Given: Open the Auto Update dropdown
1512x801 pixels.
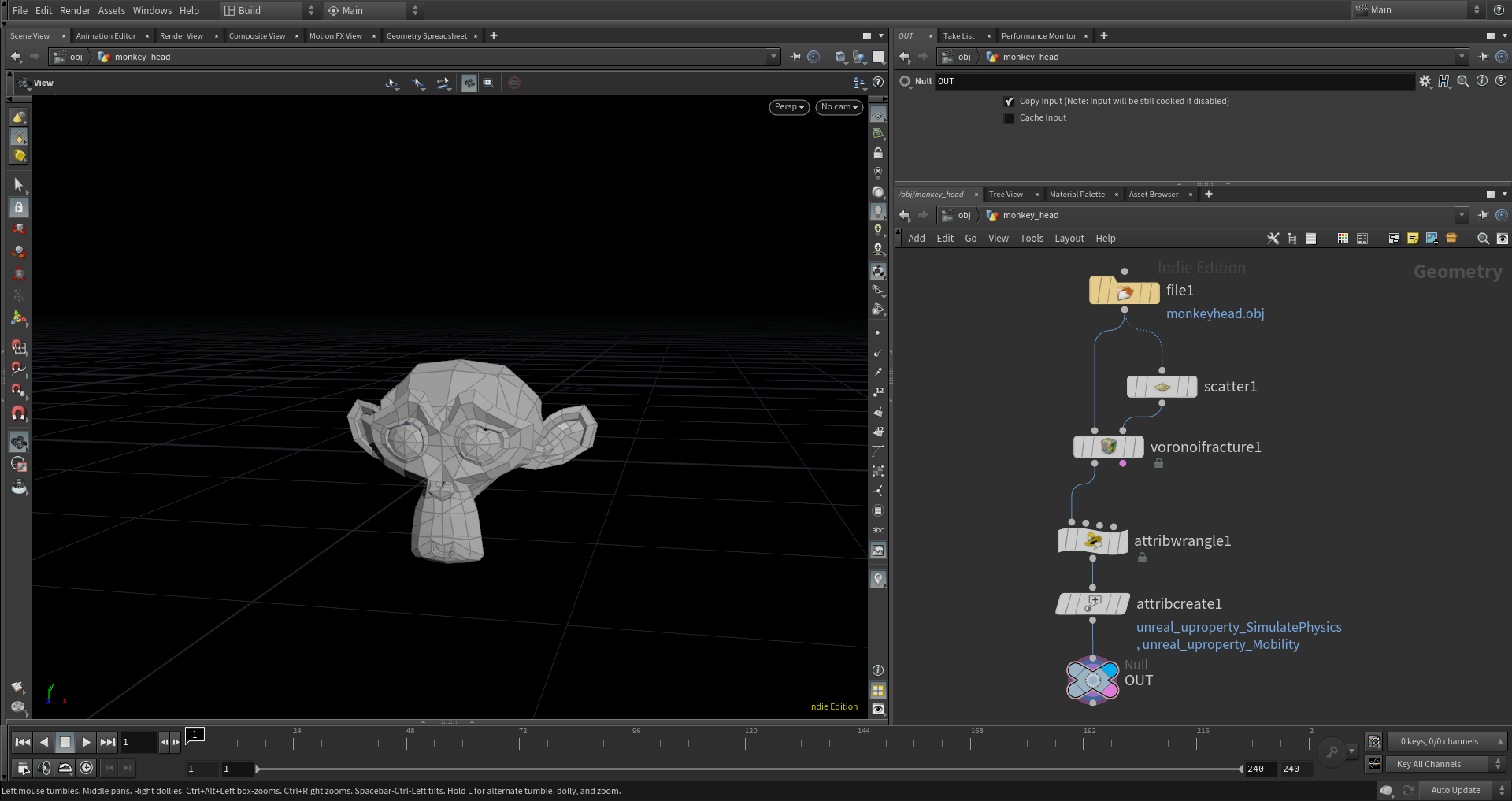Looking at the screenshot, I should click(x=1464, y=791).
